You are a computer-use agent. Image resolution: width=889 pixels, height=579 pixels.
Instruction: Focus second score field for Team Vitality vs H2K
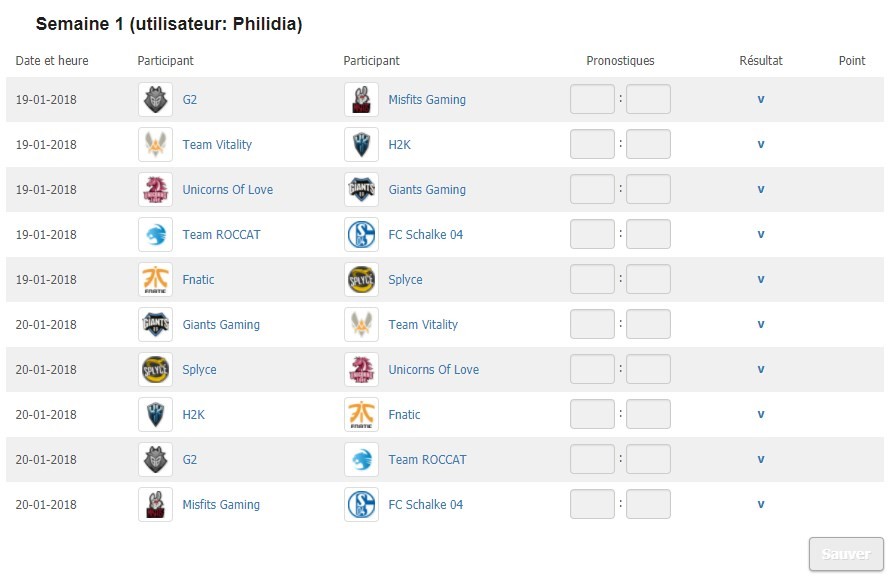pos(648,144)
